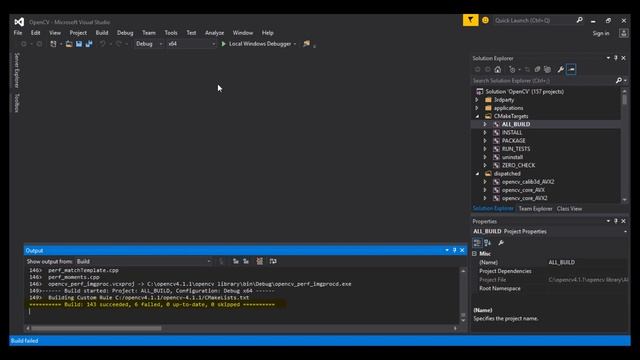Expand the 3rdparty folder node
The height and width of the screenshot is (360, 640).
coord(477,100)
